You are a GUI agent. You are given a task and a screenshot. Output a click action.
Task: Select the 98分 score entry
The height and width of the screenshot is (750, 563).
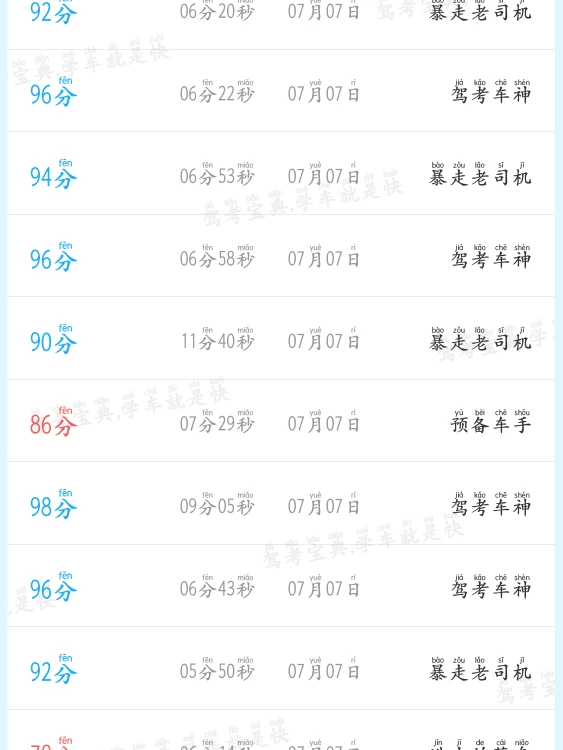pos(54,505)
